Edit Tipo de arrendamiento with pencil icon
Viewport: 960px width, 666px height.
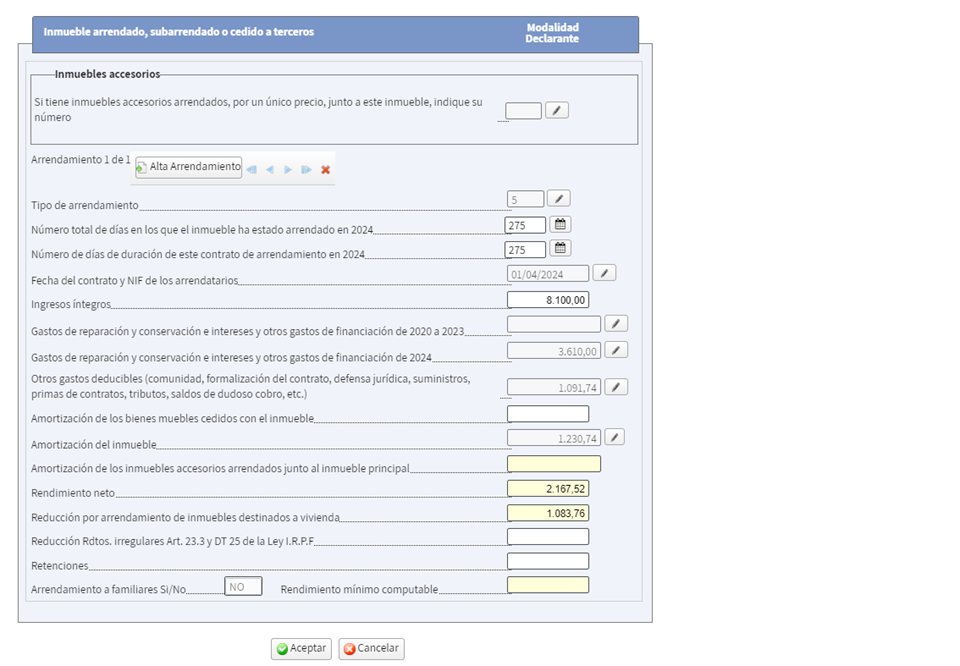click(558, 199)
